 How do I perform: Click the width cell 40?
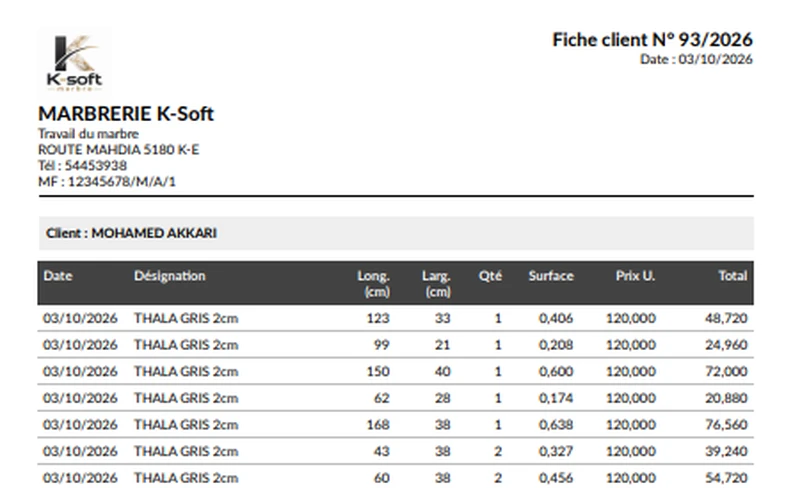pyautogui.click(x=443, y=372)
